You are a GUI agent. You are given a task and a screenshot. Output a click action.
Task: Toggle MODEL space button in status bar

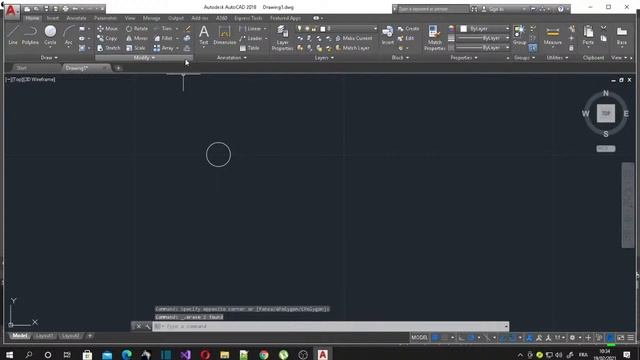[419, 338]
